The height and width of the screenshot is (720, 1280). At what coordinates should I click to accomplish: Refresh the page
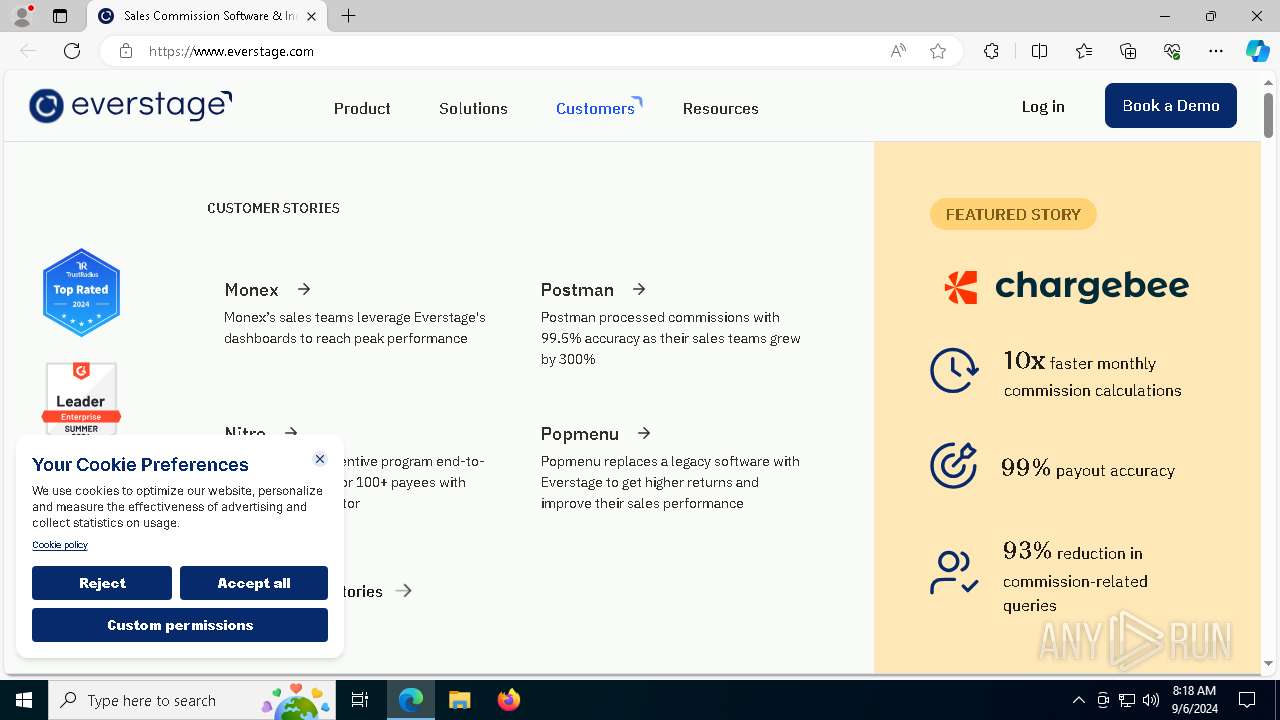click(x=72, y=51)
